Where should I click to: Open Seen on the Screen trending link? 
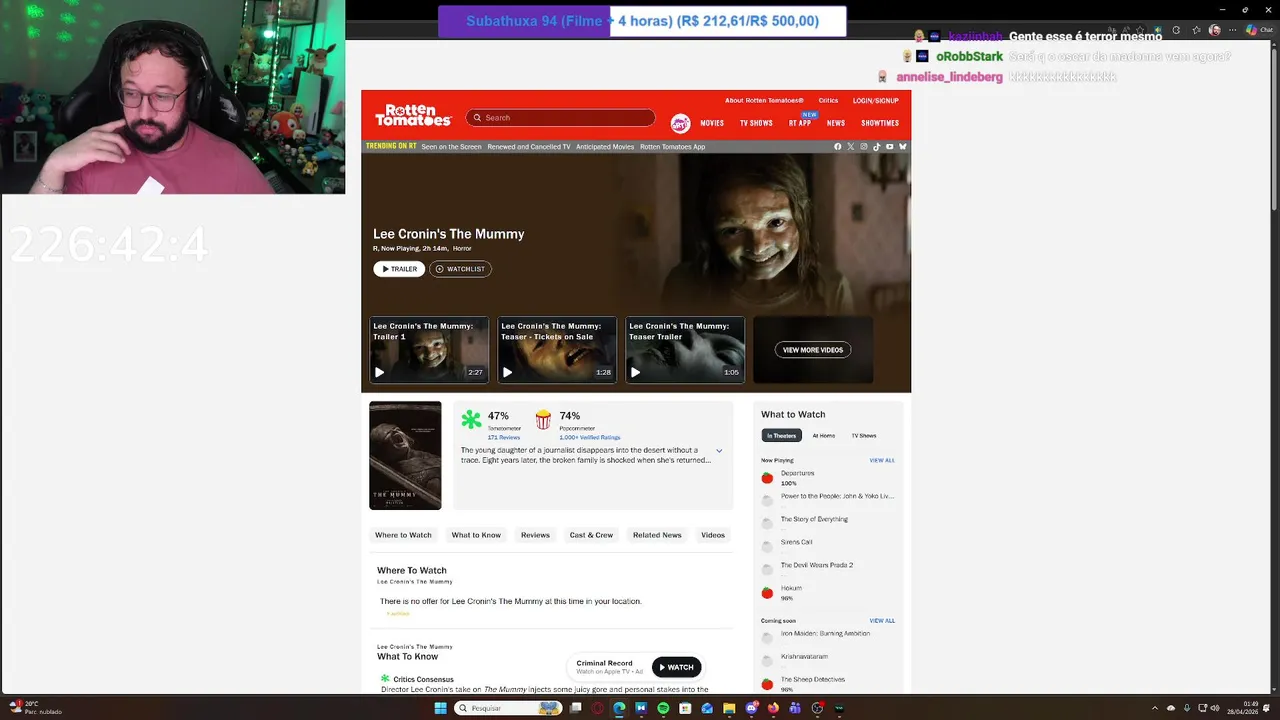(x=451, y=147)
